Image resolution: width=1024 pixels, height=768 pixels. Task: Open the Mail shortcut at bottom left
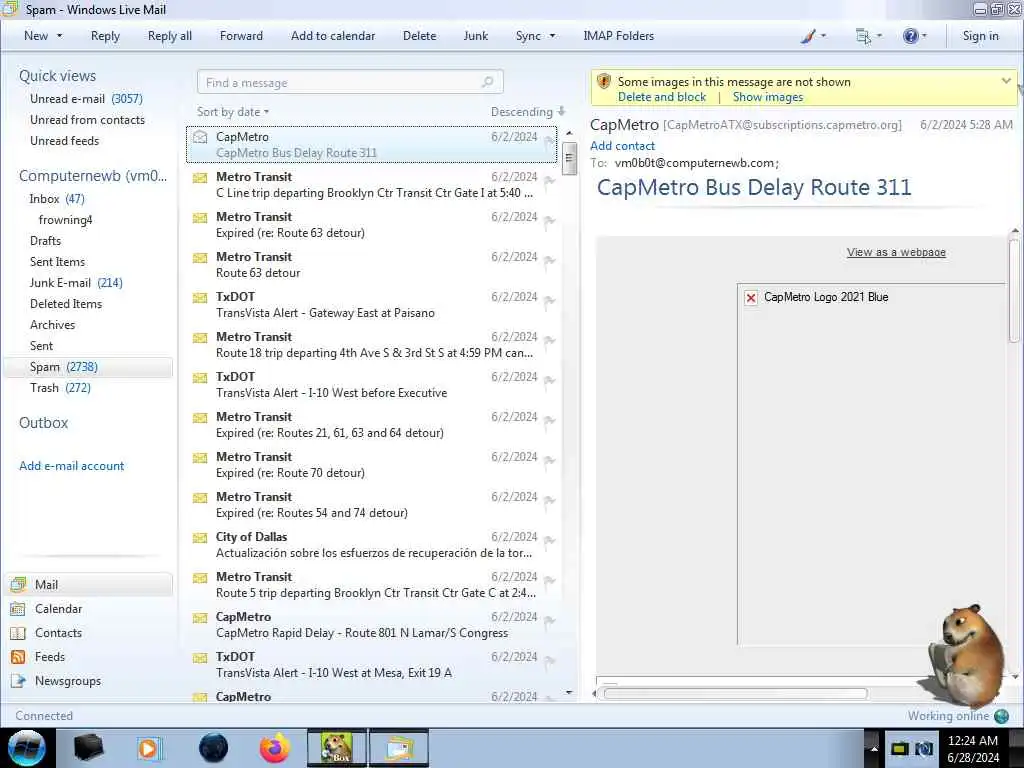pyautogui.click(x=89, y=584)
